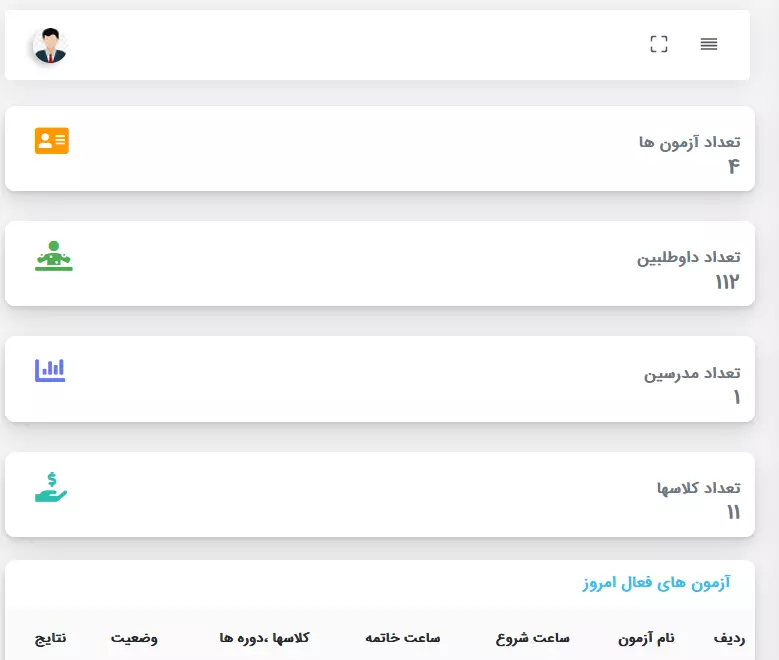This screenshot has height=660, width=779.
Task: Open the تعداد کلاسها card
Action: pos(380,495)
